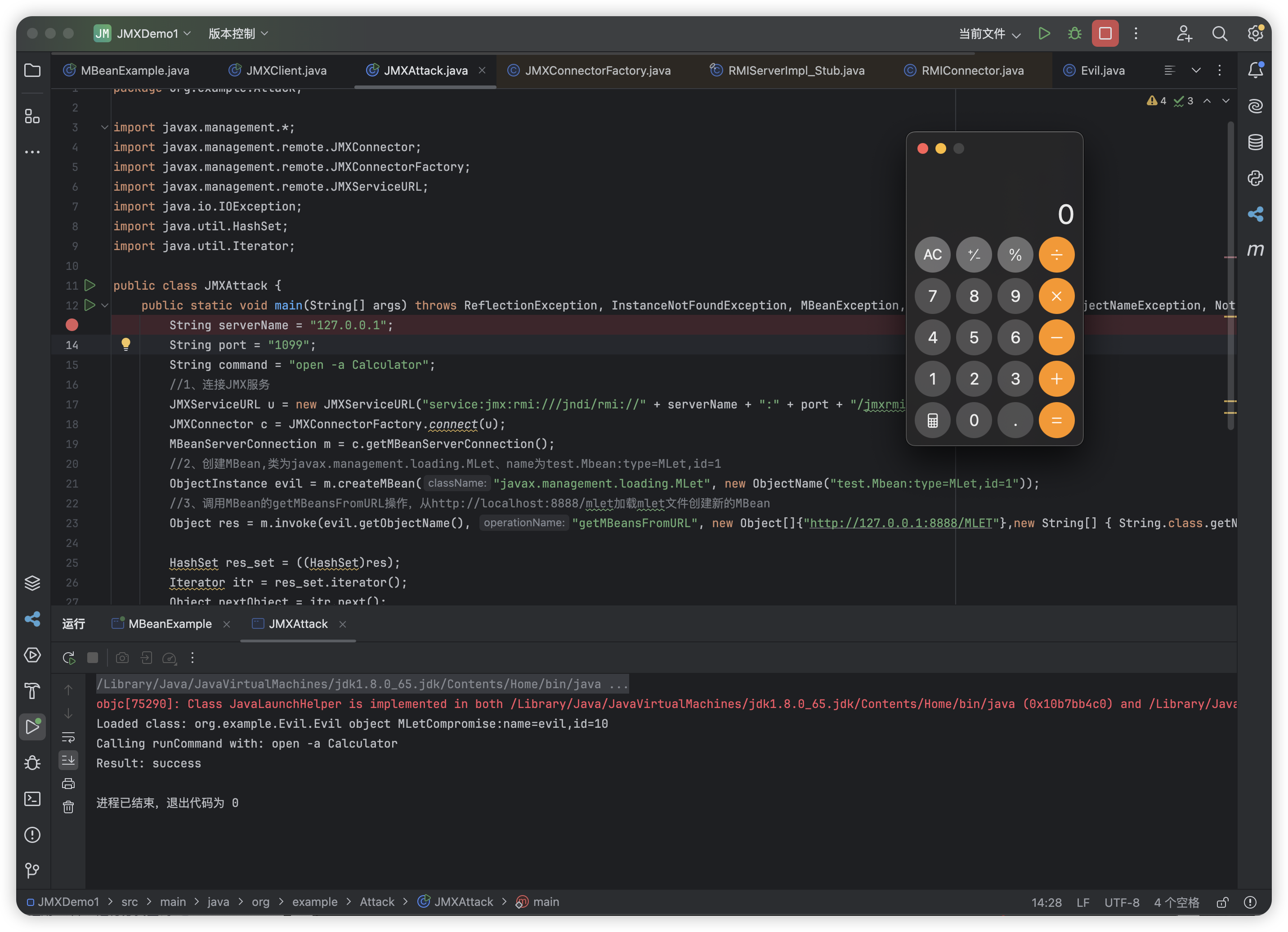Take a thread dump snapshot camera icon
Screen dimensions: 1288x932
click(122, 658)
